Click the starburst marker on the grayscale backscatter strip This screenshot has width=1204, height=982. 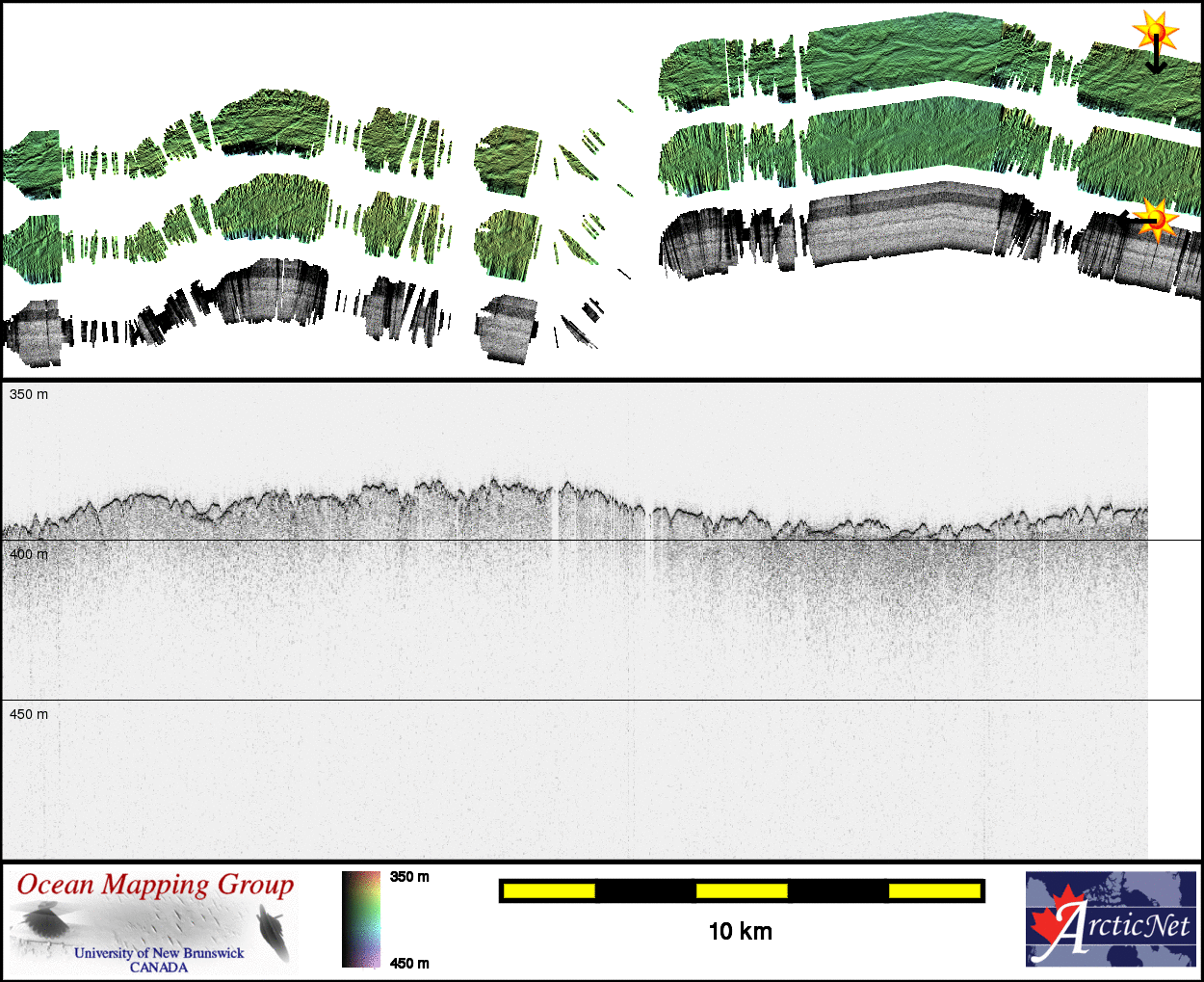pos(1156,220)
